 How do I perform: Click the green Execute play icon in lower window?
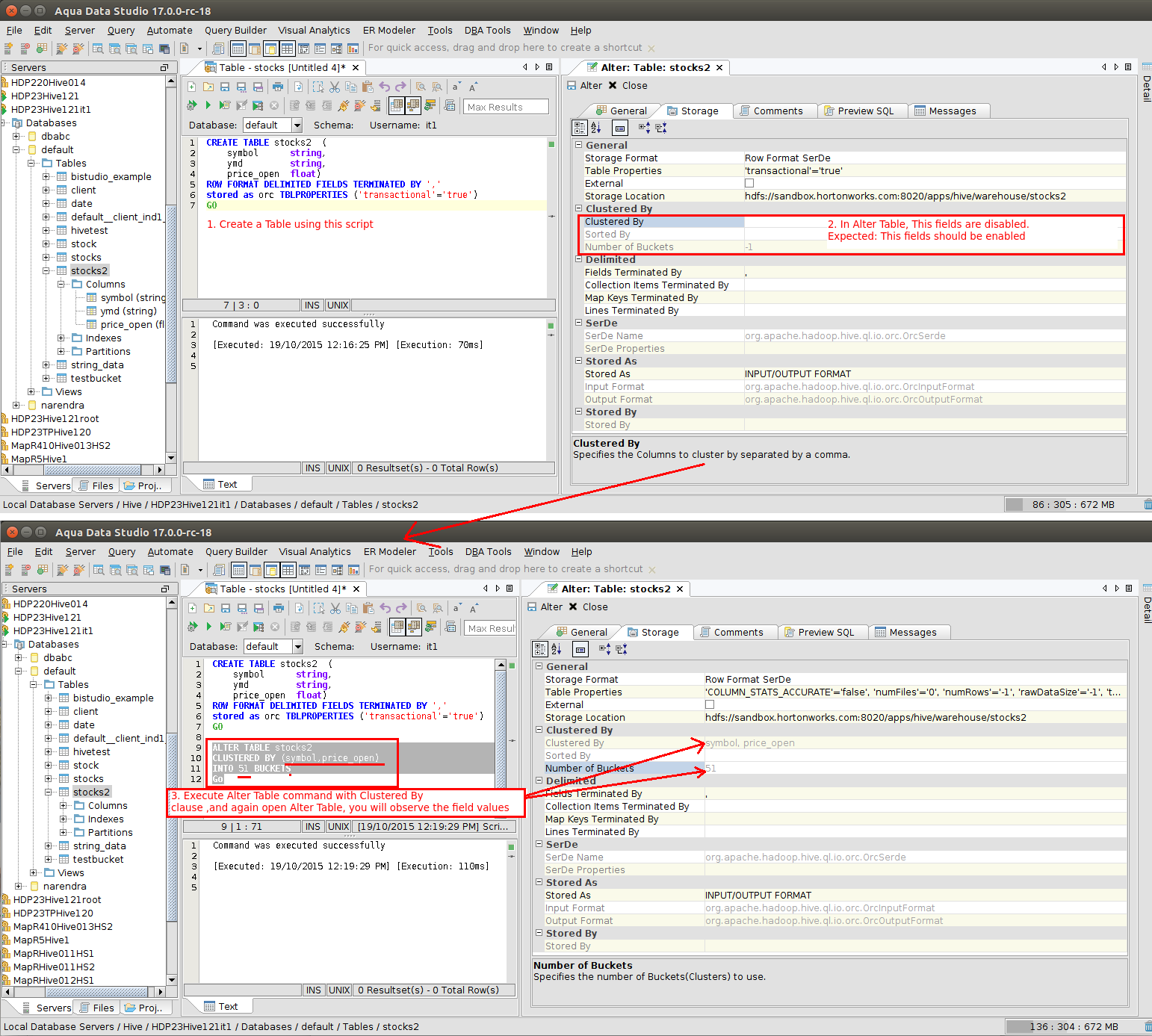(x=209, y=627)
